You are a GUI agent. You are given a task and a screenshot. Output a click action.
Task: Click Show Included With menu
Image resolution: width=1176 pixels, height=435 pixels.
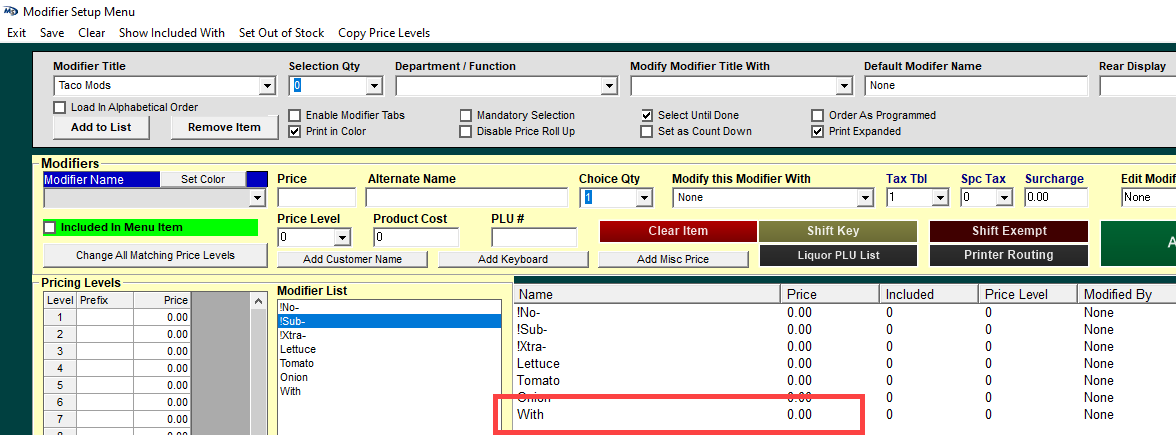tap(171, 33)
